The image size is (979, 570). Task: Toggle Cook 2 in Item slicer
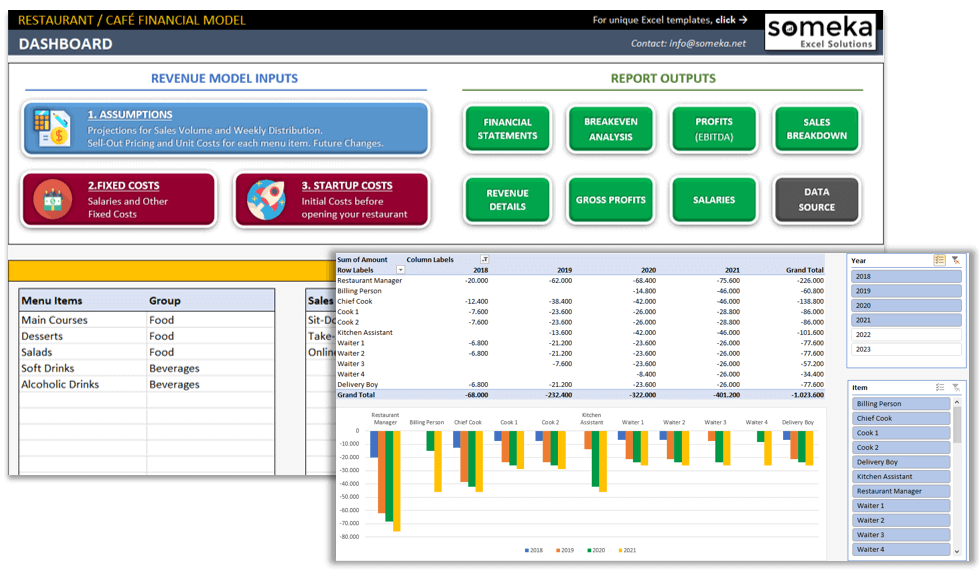pos(901,448)
